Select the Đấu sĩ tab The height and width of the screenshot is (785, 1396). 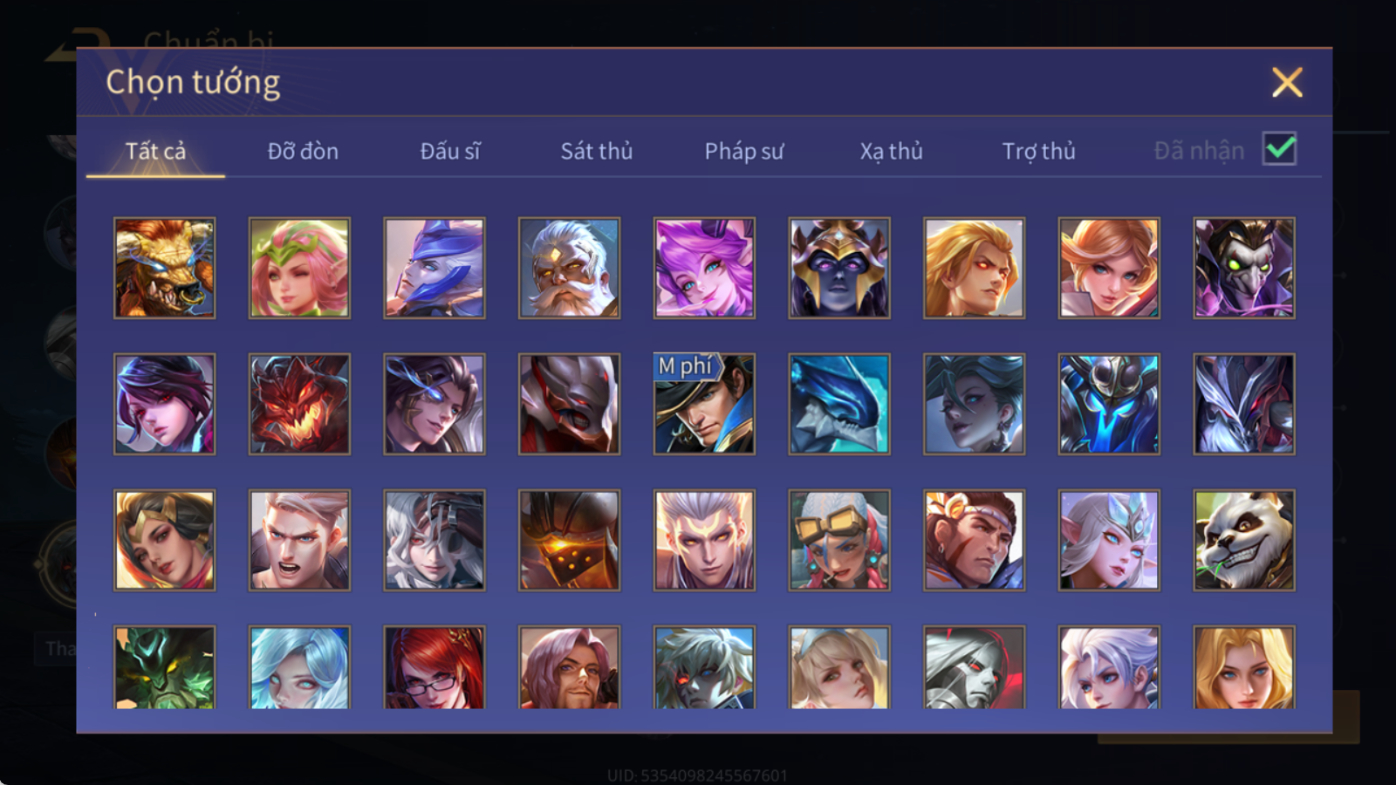pos(450,151)
